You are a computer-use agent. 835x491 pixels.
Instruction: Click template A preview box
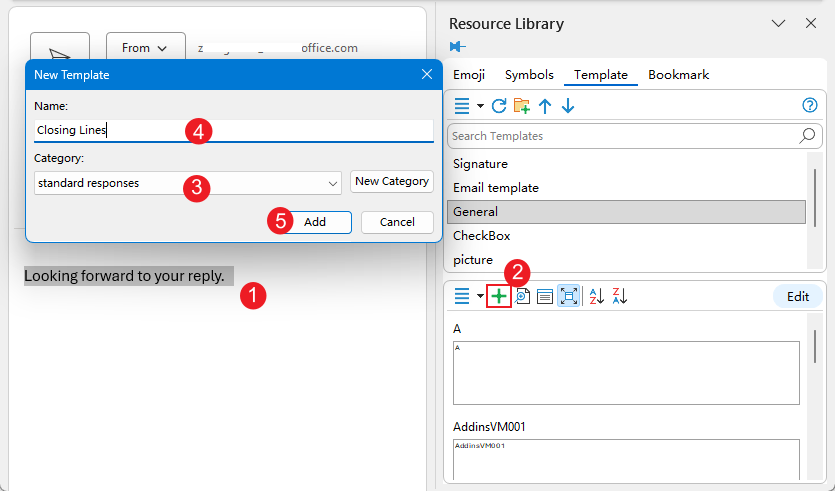tap(626, 373)
